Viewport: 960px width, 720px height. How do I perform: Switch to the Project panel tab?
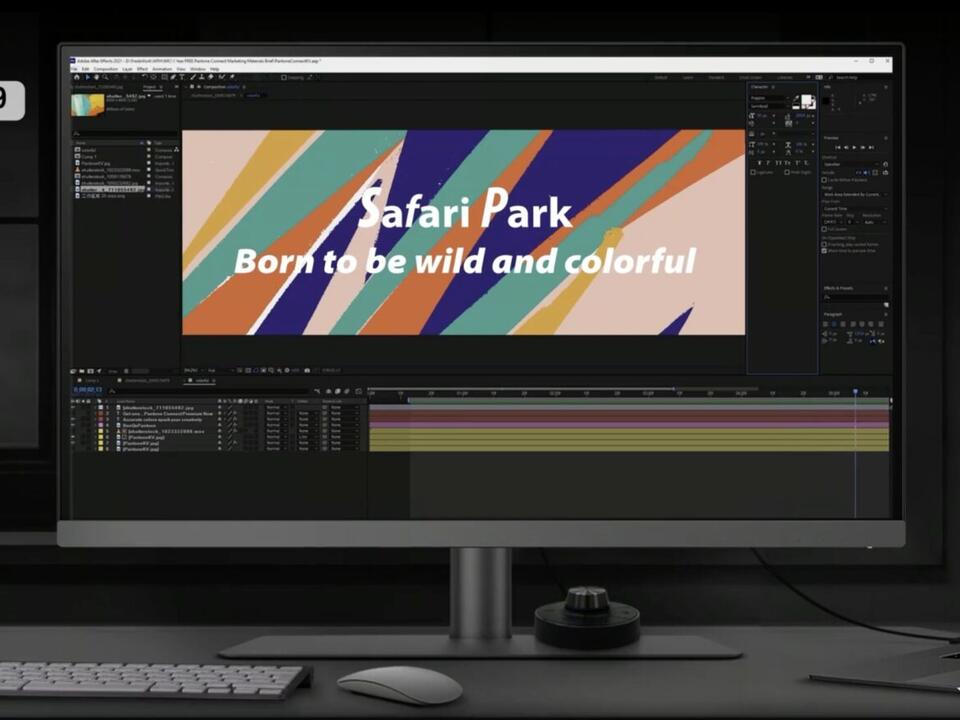coord(151,85)
